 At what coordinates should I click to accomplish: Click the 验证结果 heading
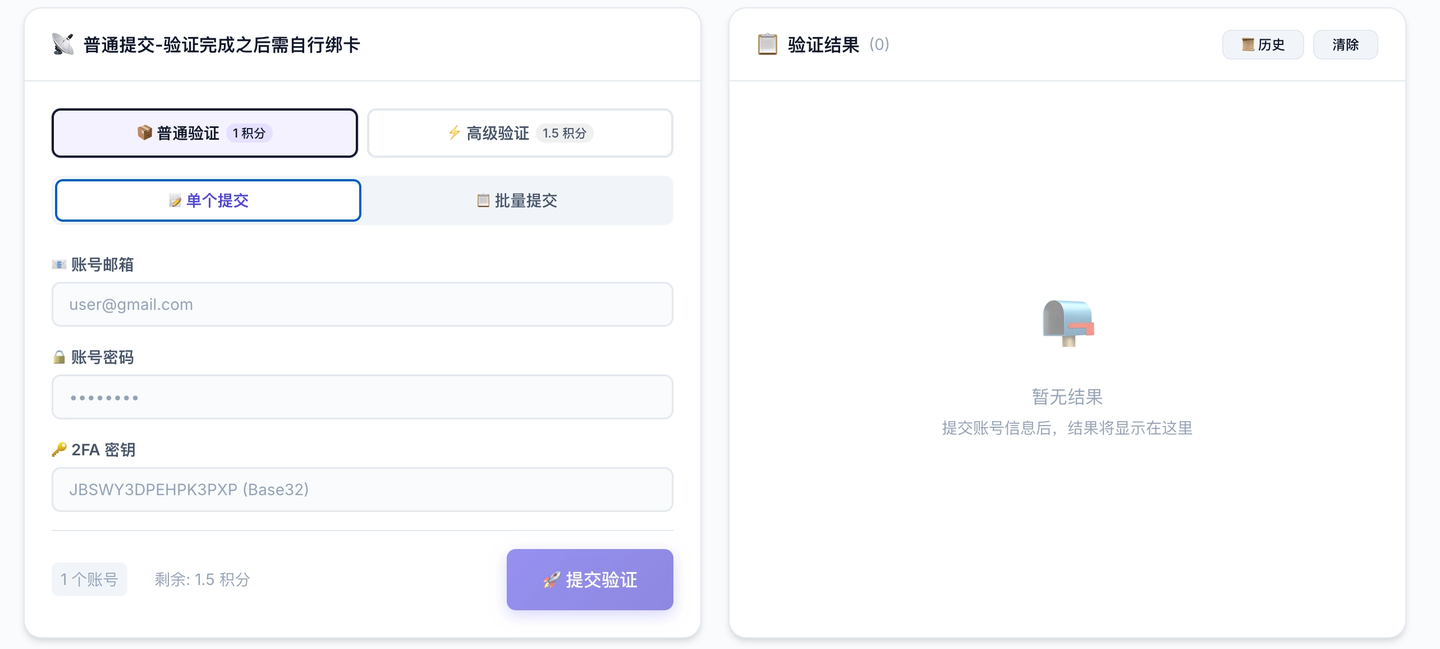point(823,45)
